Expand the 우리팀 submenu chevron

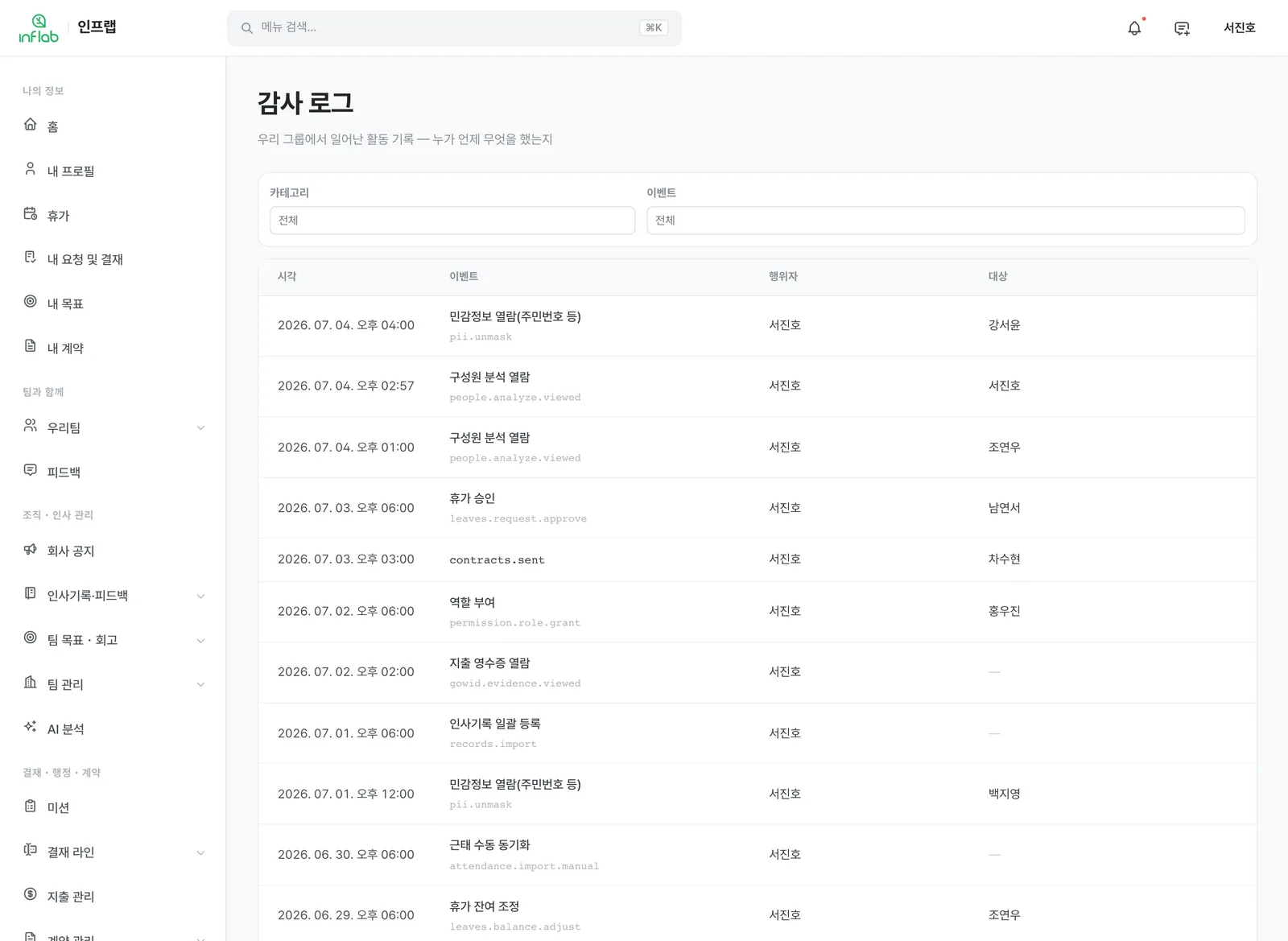coord(200,427)
